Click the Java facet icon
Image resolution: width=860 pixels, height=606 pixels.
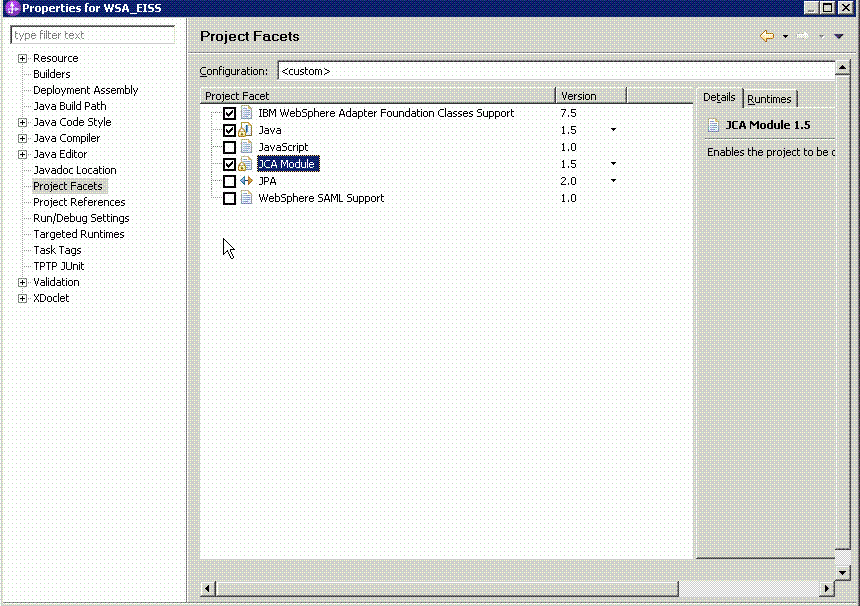(245, 130)
